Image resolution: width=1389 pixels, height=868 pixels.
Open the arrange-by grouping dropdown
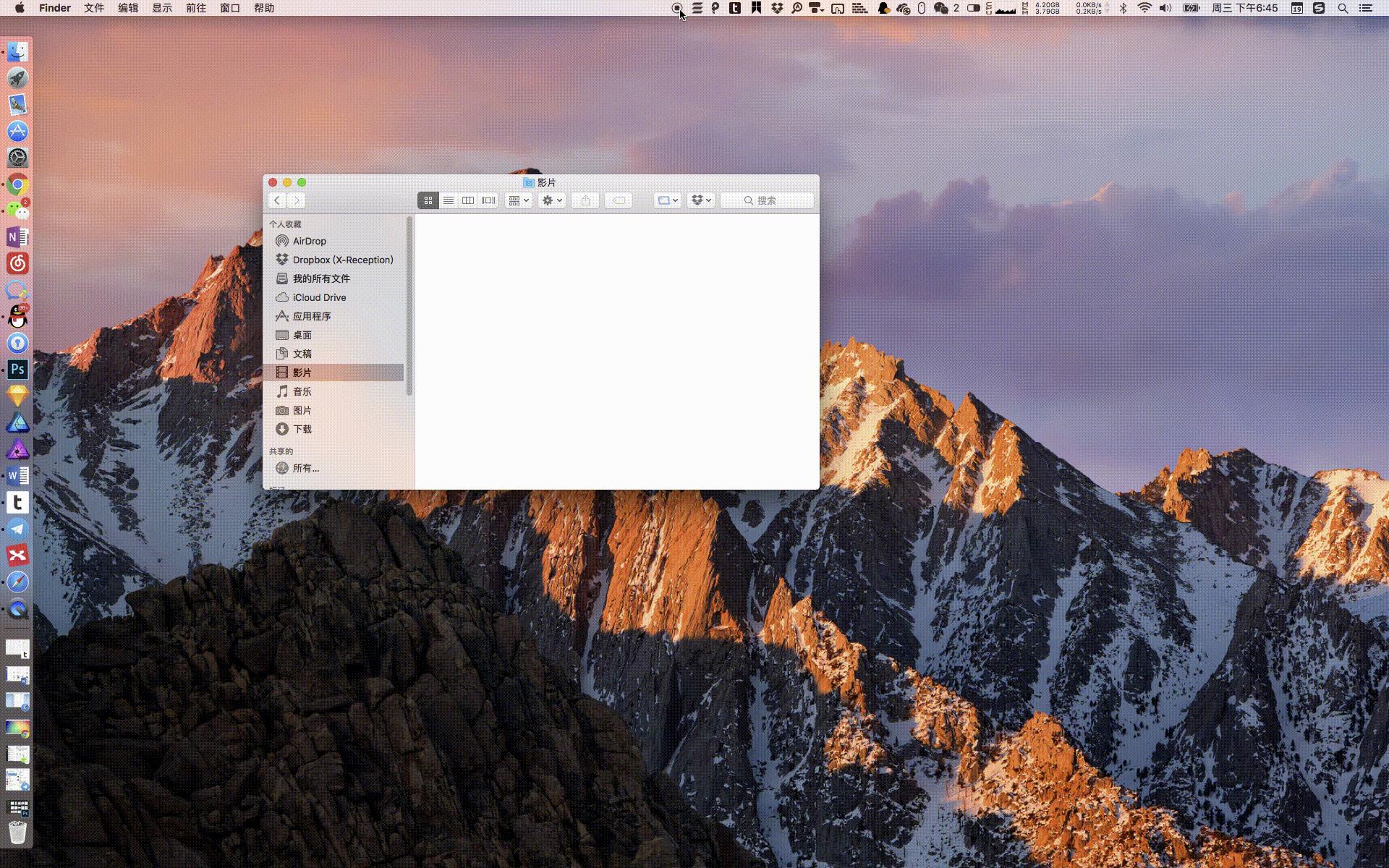[519, 200]
